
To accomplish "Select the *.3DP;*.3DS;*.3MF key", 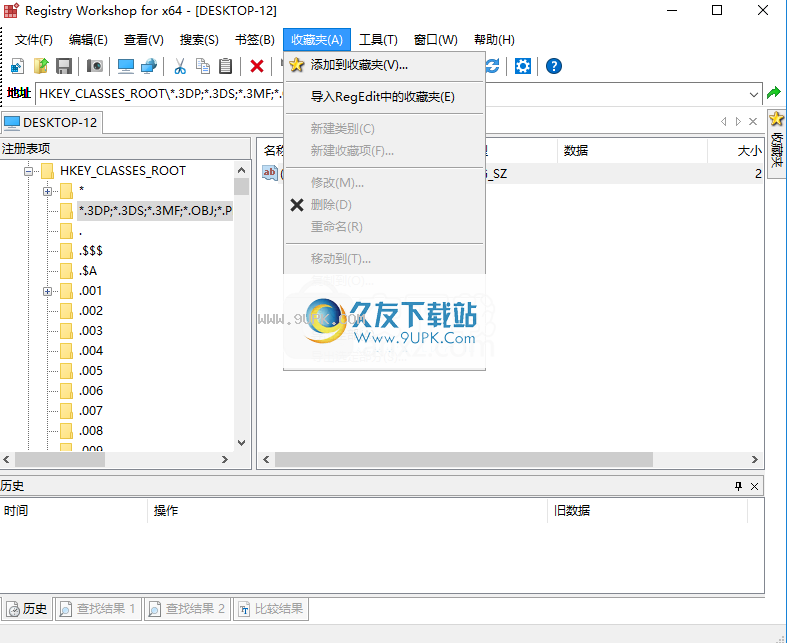I will pyautogui.click(x=155, y=210).
